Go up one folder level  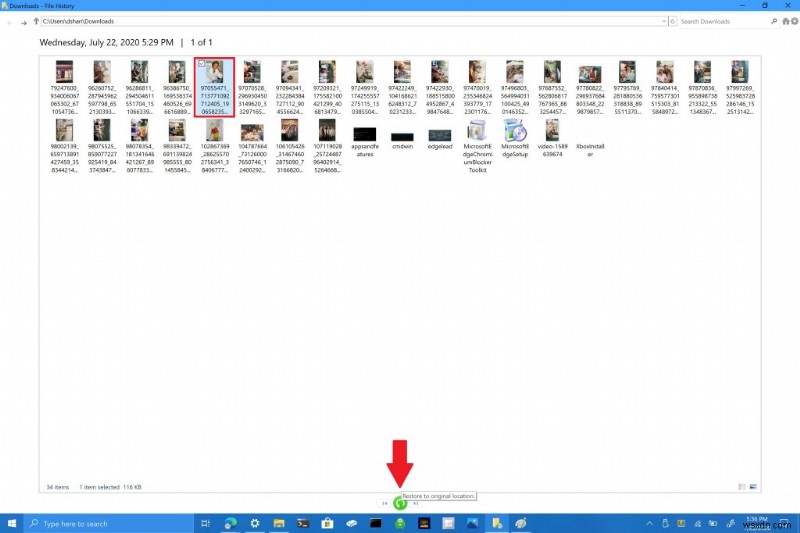point(36,21)
